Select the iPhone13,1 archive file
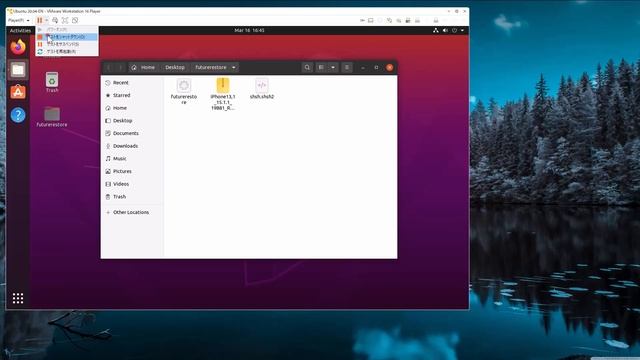The height and width of the screenshot is (360, 640). tap(223, 94)
